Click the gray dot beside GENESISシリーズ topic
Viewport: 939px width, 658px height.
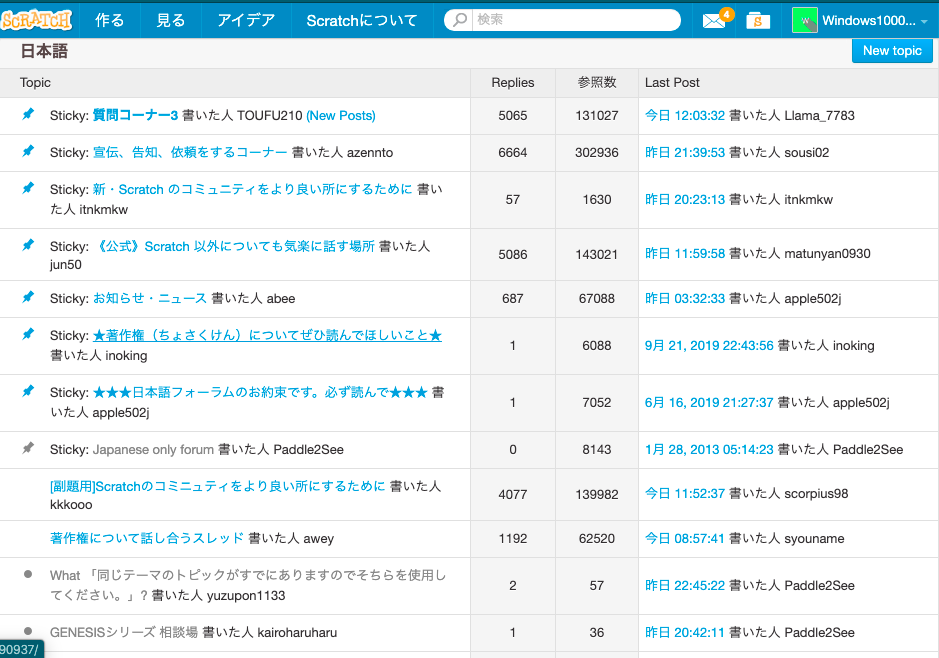28,631
